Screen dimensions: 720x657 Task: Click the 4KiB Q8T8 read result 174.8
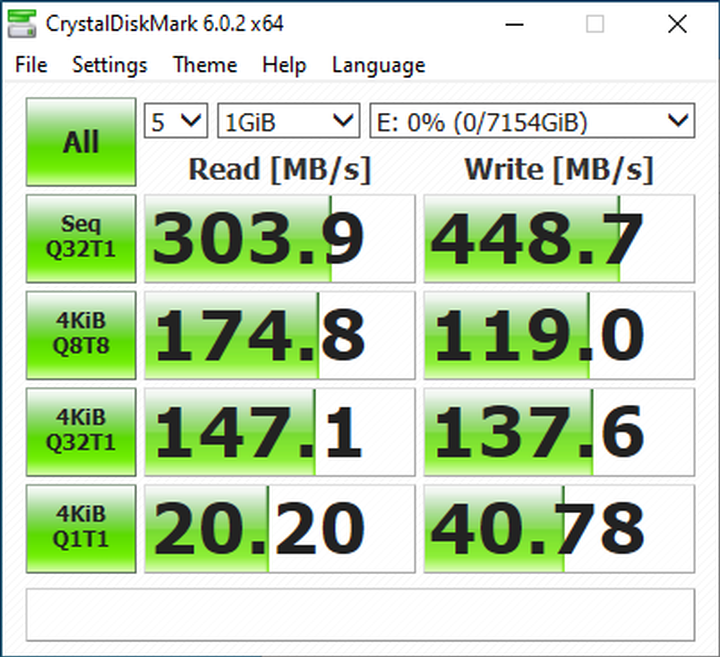(x=279, y=336)
